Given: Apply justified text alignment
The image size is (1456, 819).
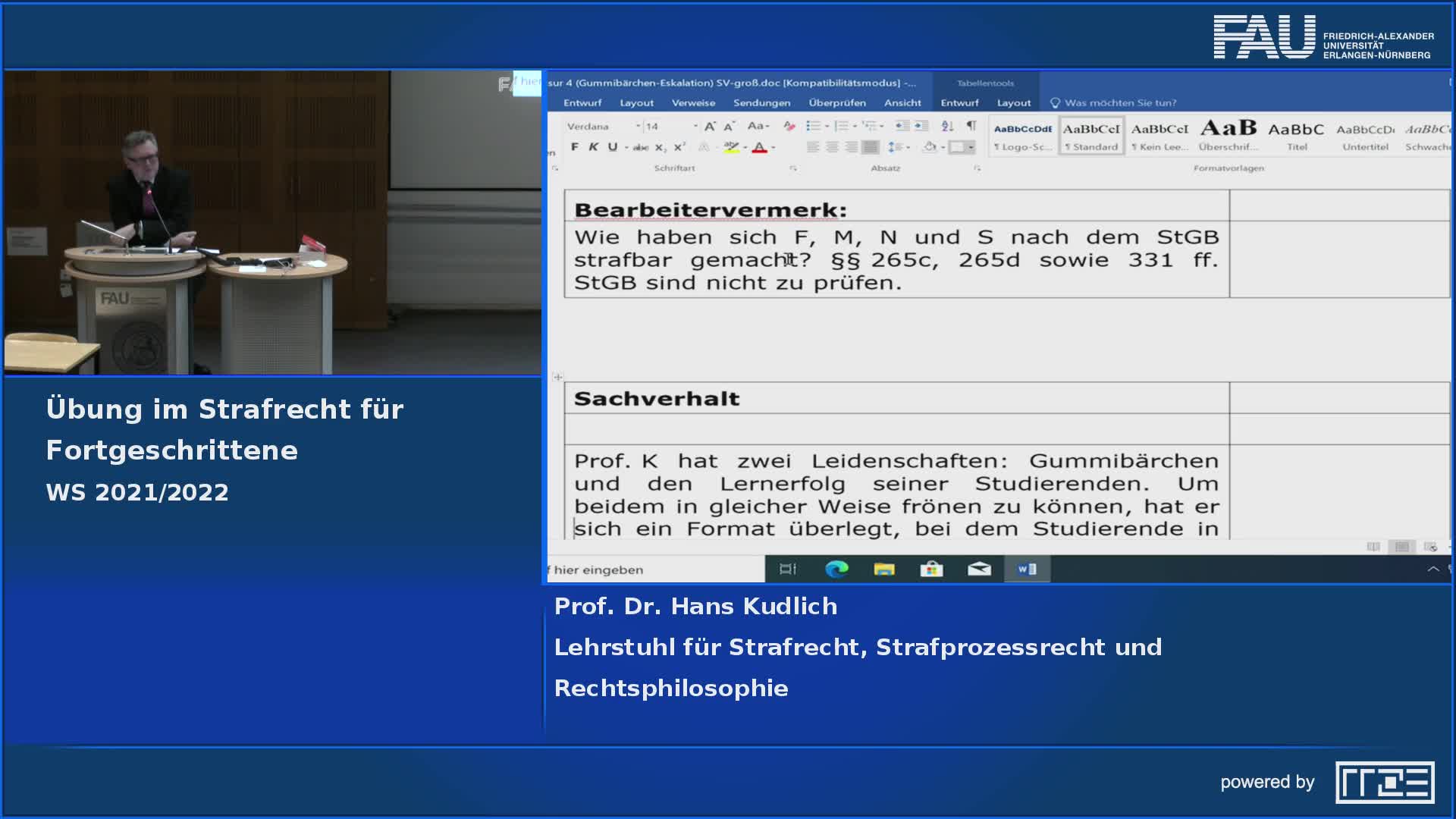Looking at the screenshot, I should point(871,147).
